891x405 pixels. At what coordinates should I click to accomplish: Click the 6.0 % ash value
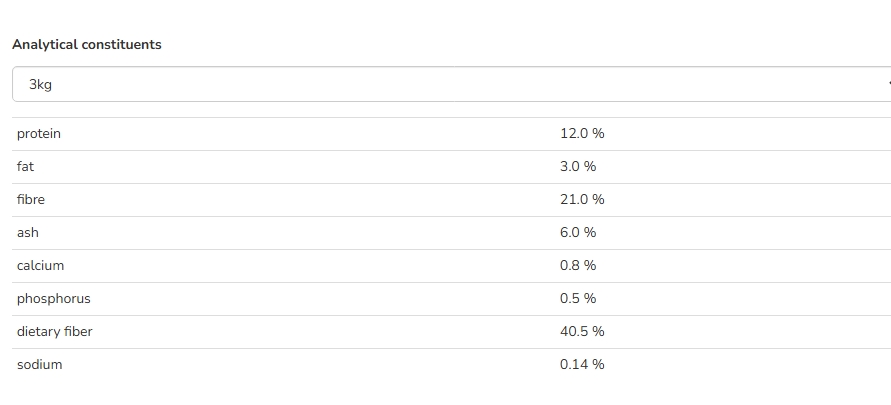[x=578, y=232]
